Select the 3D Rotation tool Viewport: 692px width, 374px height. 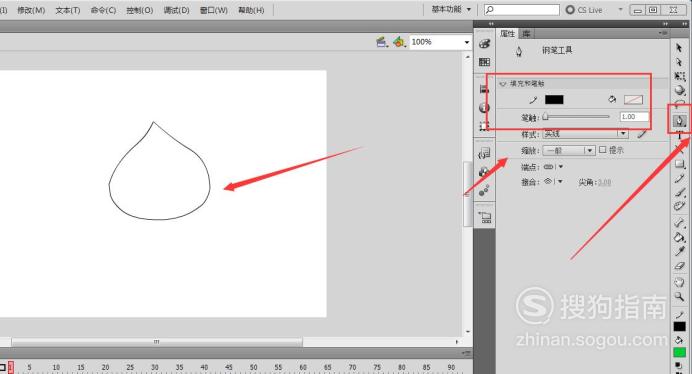[x=680, y=90]
